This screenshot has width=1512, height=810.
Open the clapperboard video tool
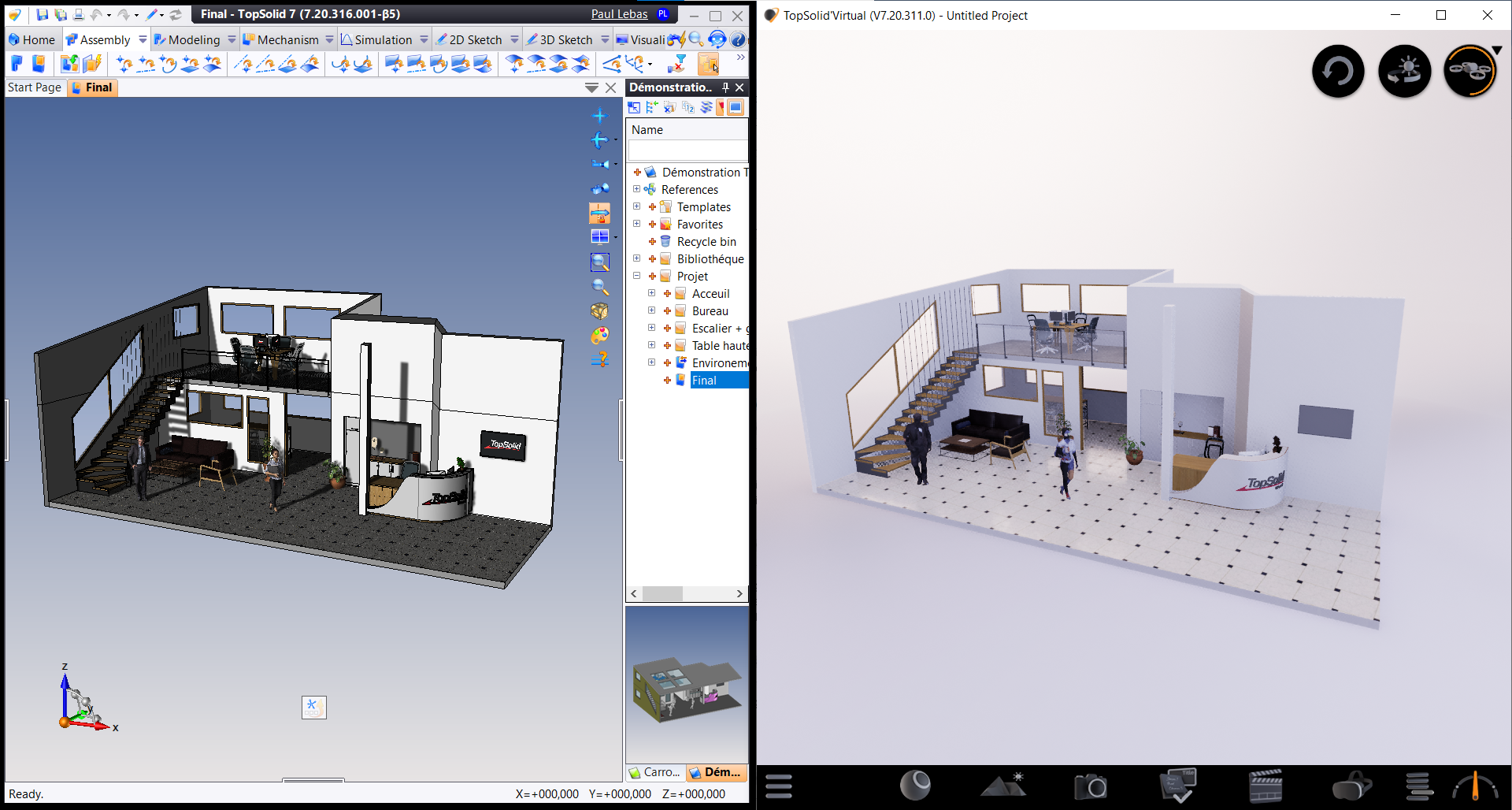pos(1266,786)
